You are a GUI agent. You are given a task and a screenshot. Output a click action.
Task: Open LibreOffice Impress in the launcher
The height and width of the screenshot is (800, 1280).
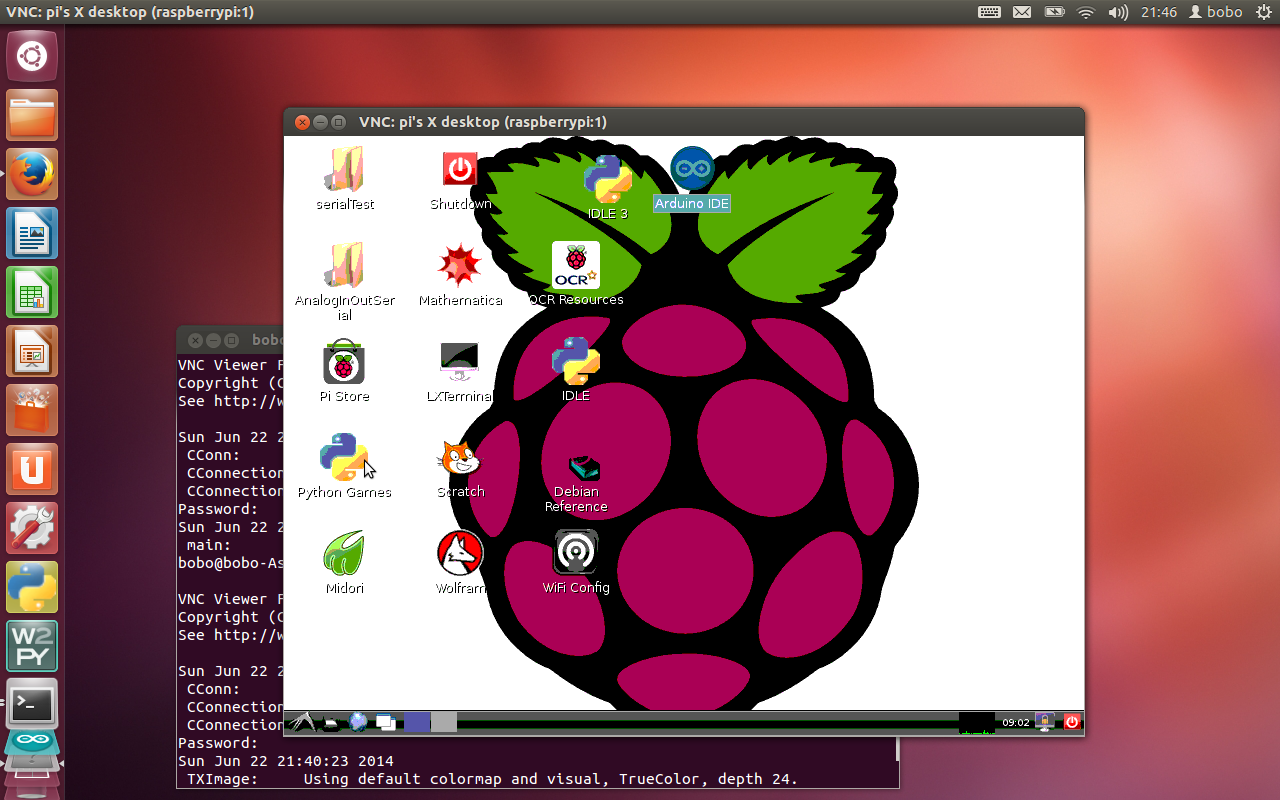click(x=32, y=351)
